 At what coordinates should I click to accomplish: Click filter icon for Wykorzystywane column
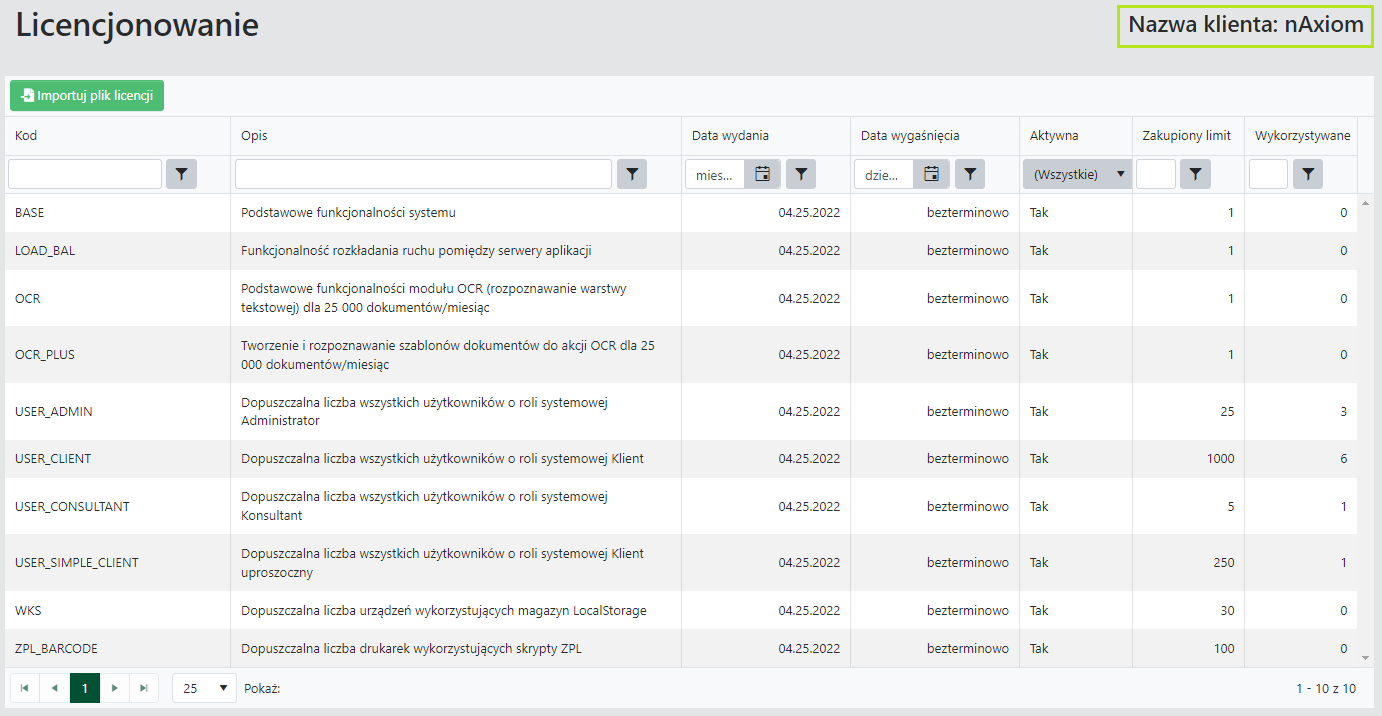(1308, 174)
